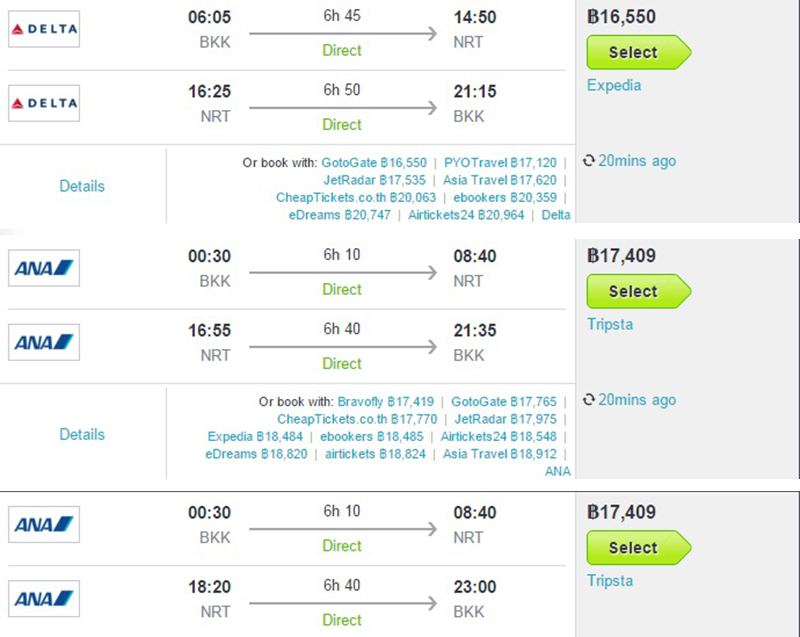Open the Expedia provider link under Delta price
Screen dimensions: 800x637
614,85
